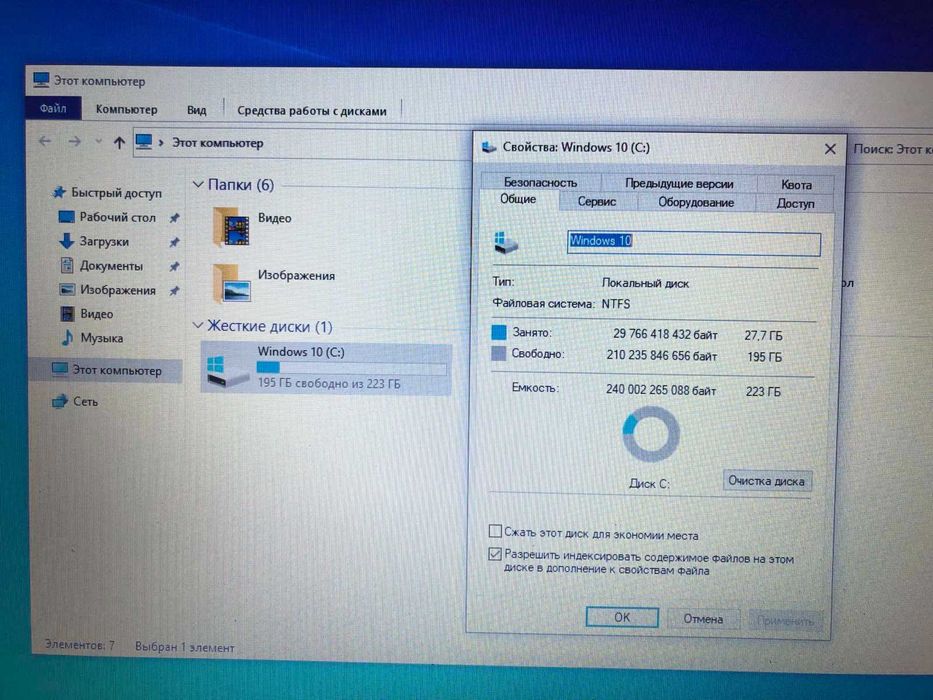Click the forward navigation arrow in Explorer
This screenshot has width=933, height=700.
point(74,142)
